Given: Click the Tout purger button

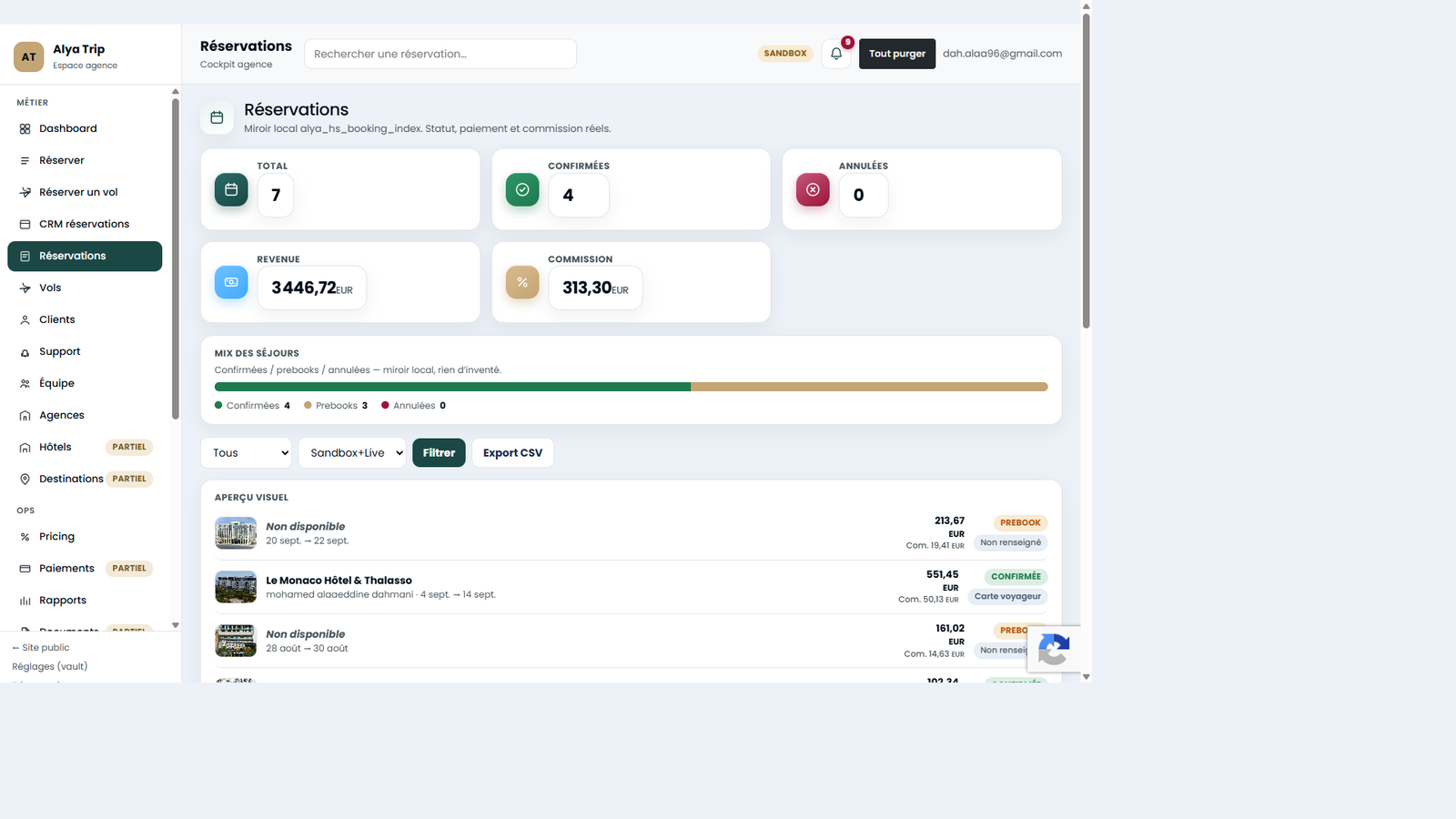Looking at the screenshot, I should tap(897, 54).
